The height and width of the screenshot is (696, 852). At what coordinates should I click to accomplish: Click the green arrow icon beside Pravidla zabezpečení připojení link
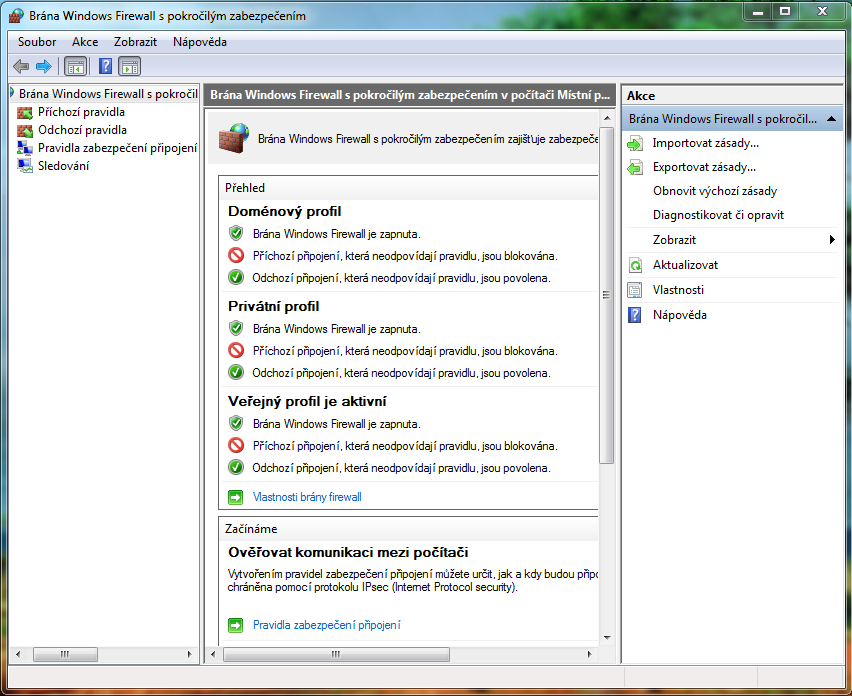point(236,625)
